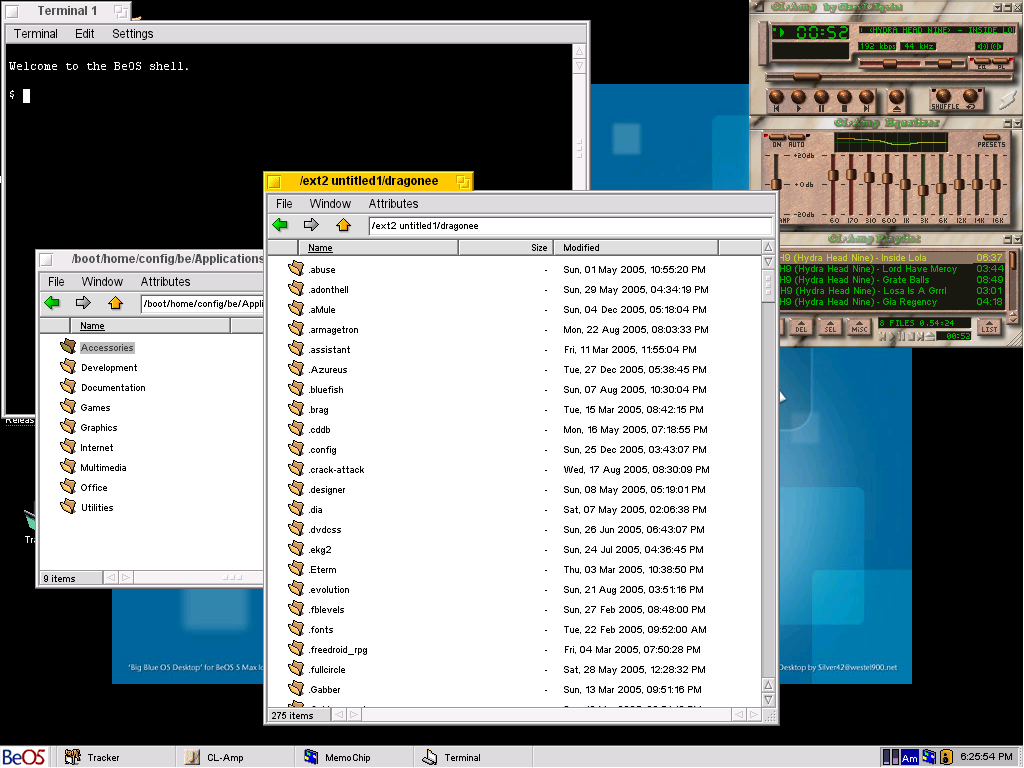This screenshot has width=1024, height=768.
Task: Click the up-folder arrow in the dragonee window
Action: [x=343, y=225]
